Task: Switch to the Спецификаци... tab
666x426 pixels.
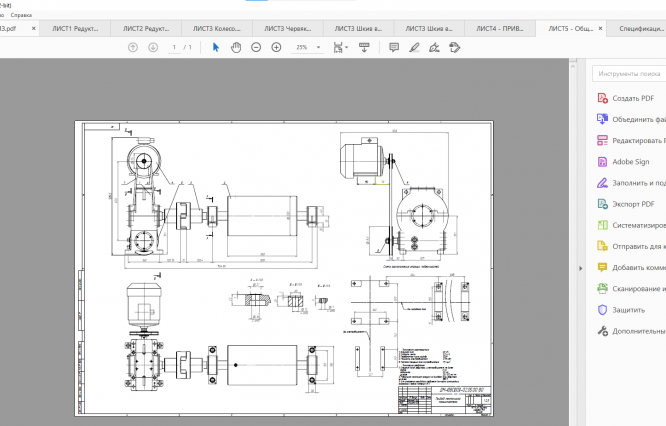Action: (x=640, y=30)
